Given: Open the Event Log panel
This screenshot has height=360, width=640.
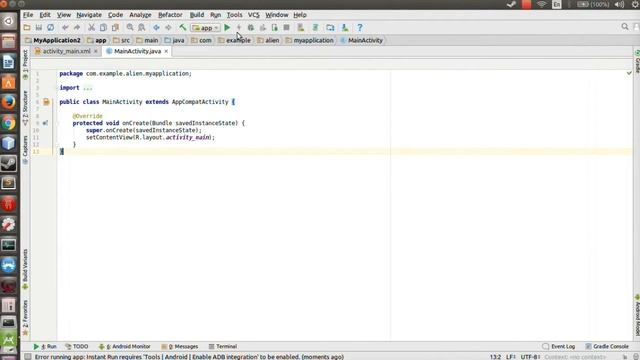Looking at the screenshot, I should click(559, 347).
